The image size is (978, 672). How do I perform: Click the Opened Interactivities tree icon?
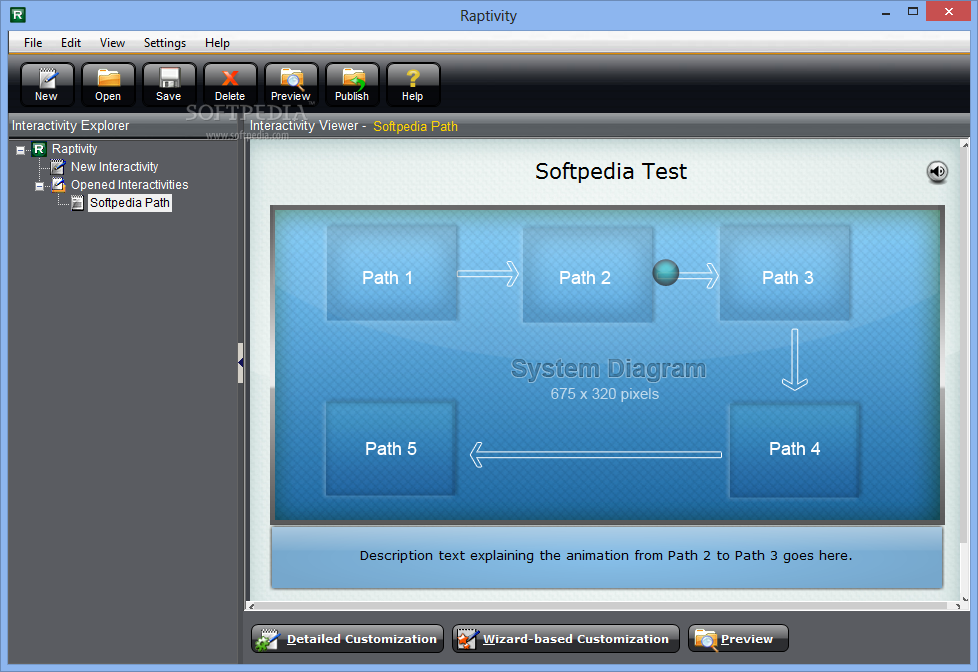point(58,185)
